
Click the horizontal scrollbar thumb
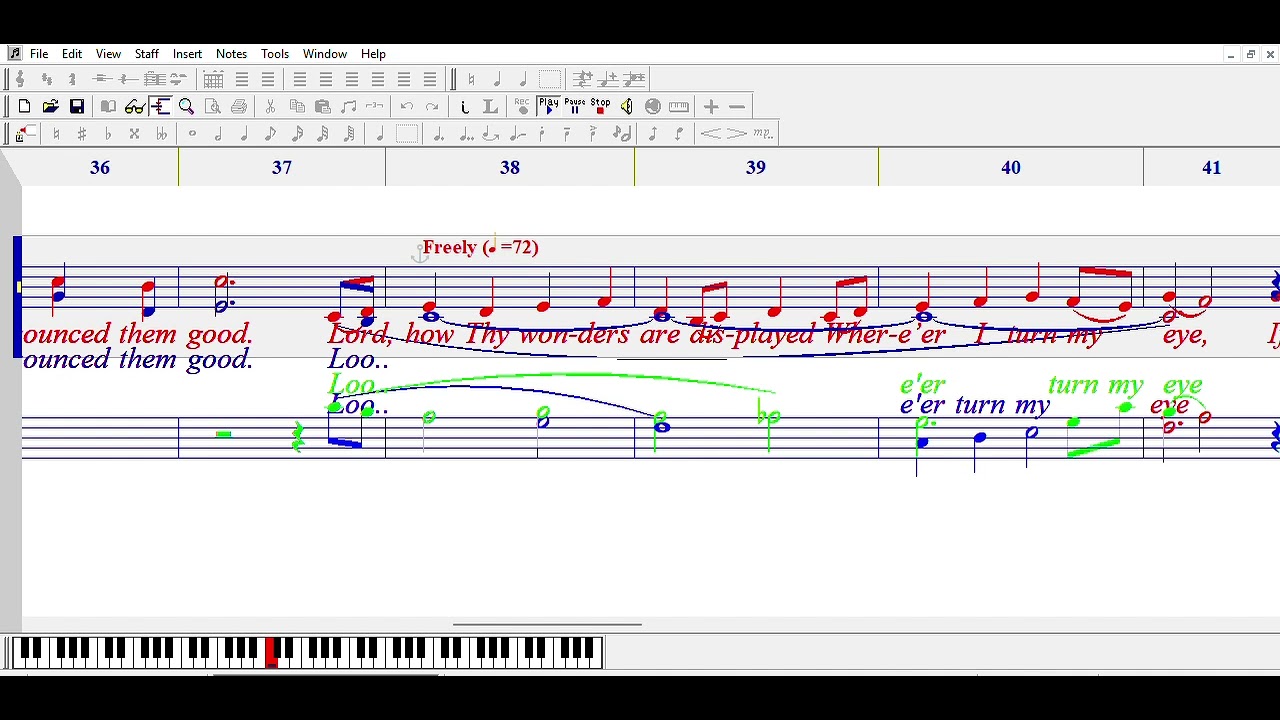pyautogui.click(x=547, y=624)
